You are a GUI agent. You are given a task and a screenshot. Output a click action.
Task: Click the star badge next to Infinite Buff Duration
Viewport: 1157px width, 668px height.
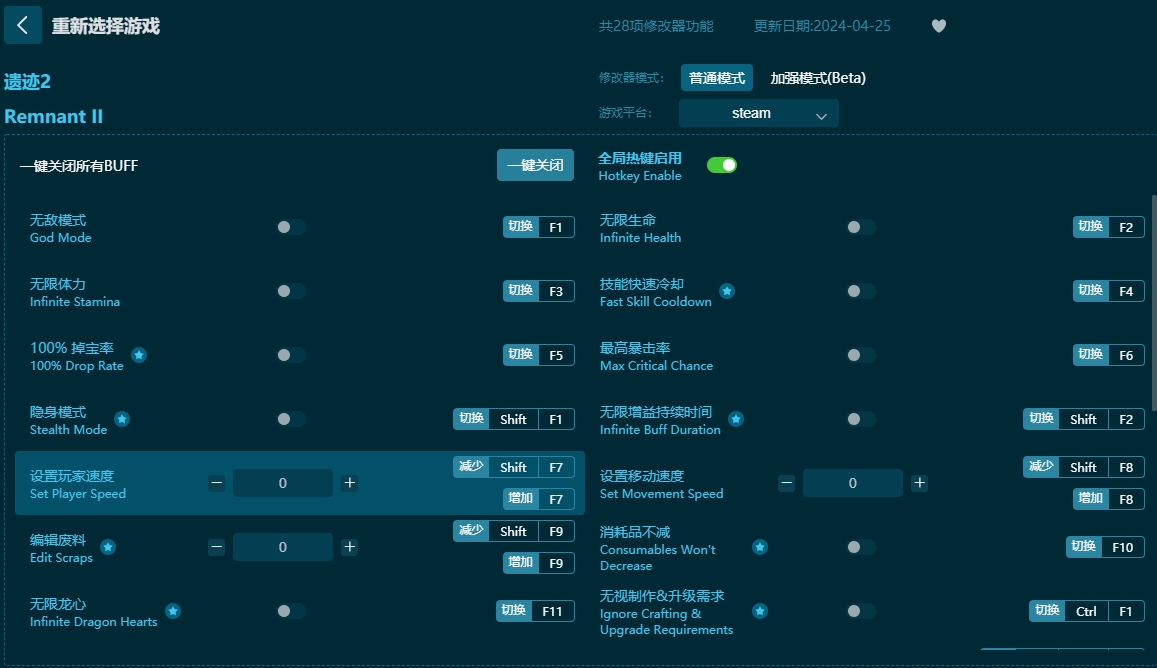[x=736, y=419]
